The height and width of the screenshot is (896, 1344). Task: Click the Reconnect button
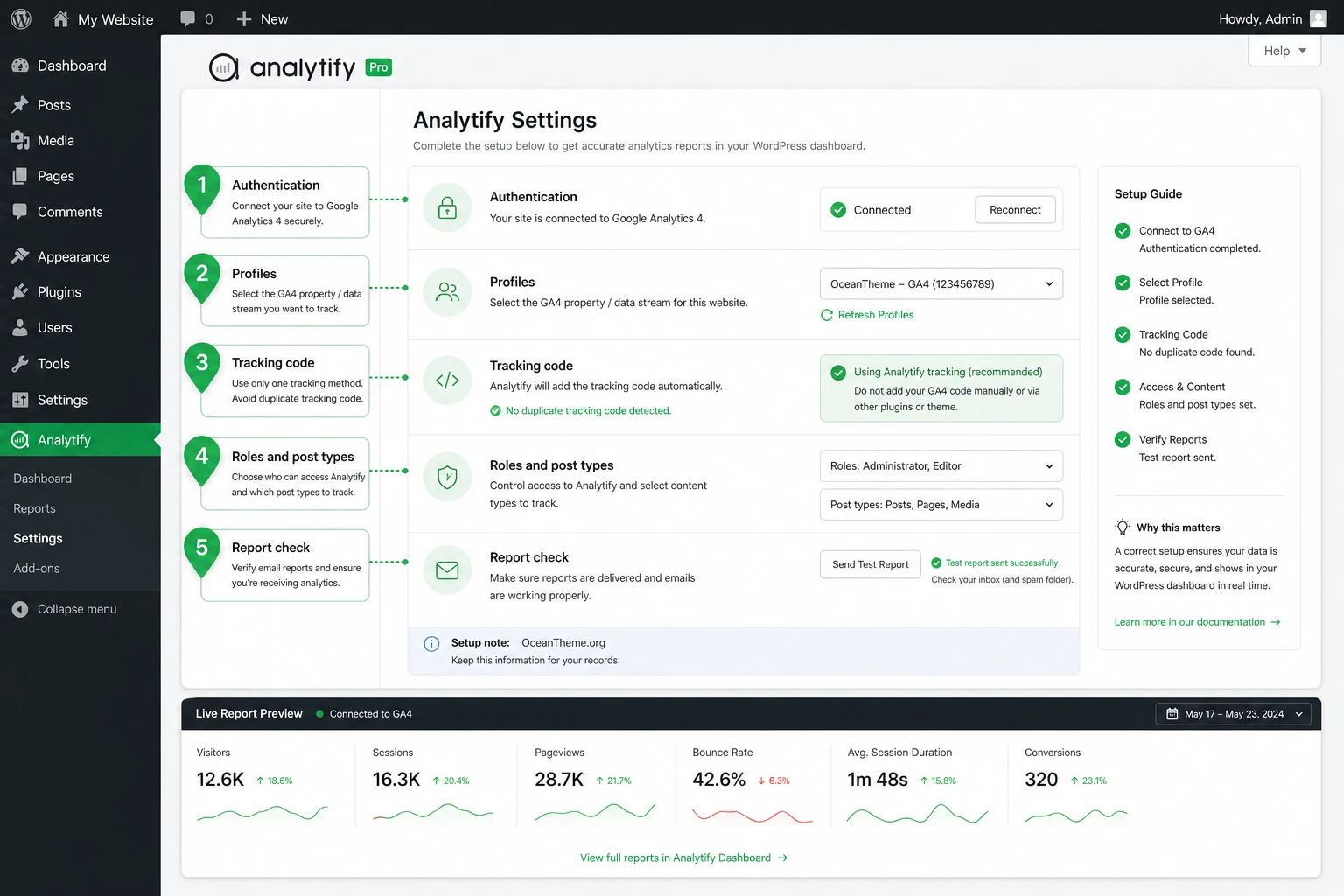[x=1015, y=210]
